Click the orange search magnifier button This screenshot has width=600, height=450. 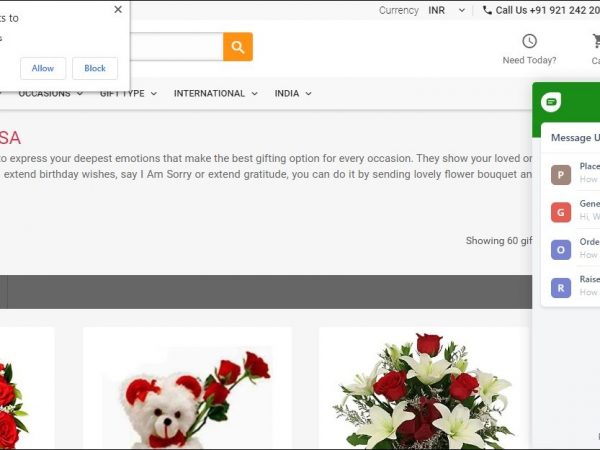click(237, 47)
